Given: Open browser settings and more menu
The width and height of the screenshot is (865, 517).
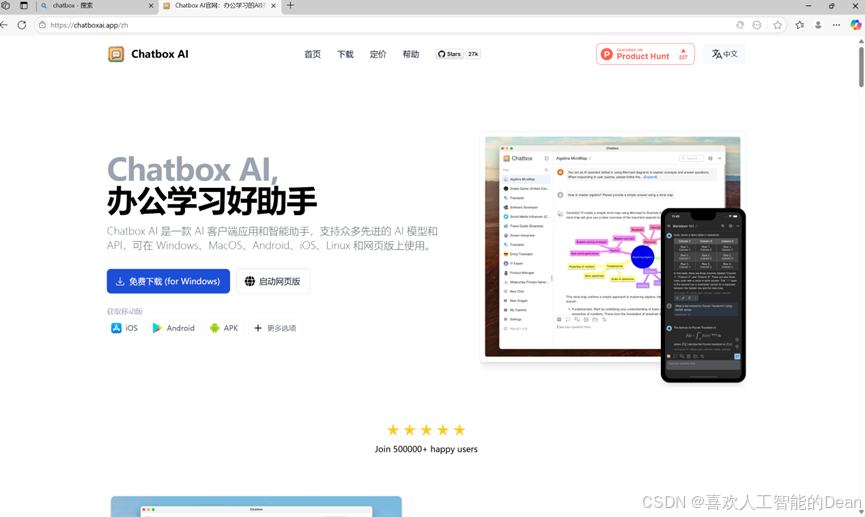Looking at the screenshot, I should [836, 25].
